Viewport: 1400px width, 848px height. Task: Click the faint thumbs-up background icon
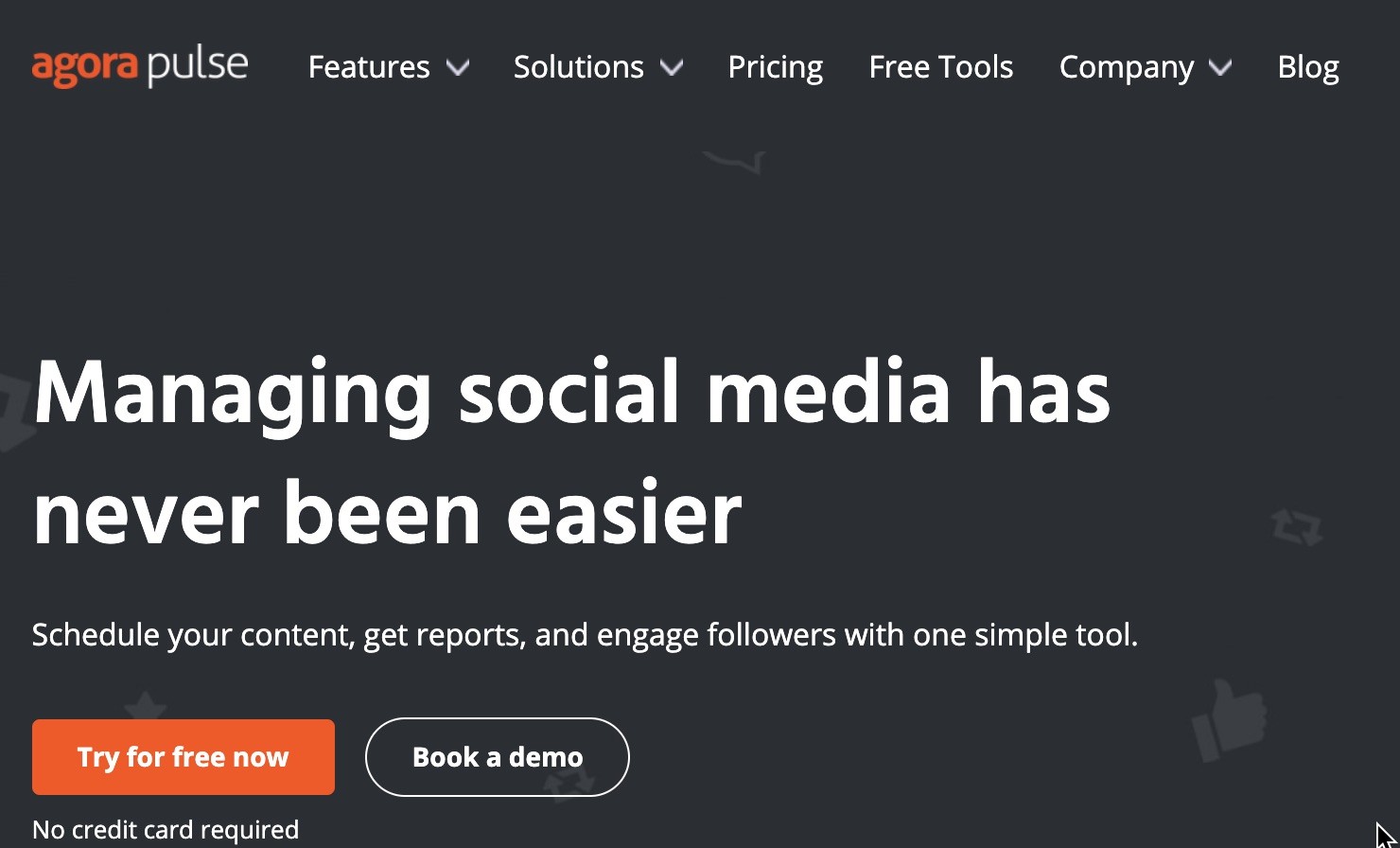1229,721
